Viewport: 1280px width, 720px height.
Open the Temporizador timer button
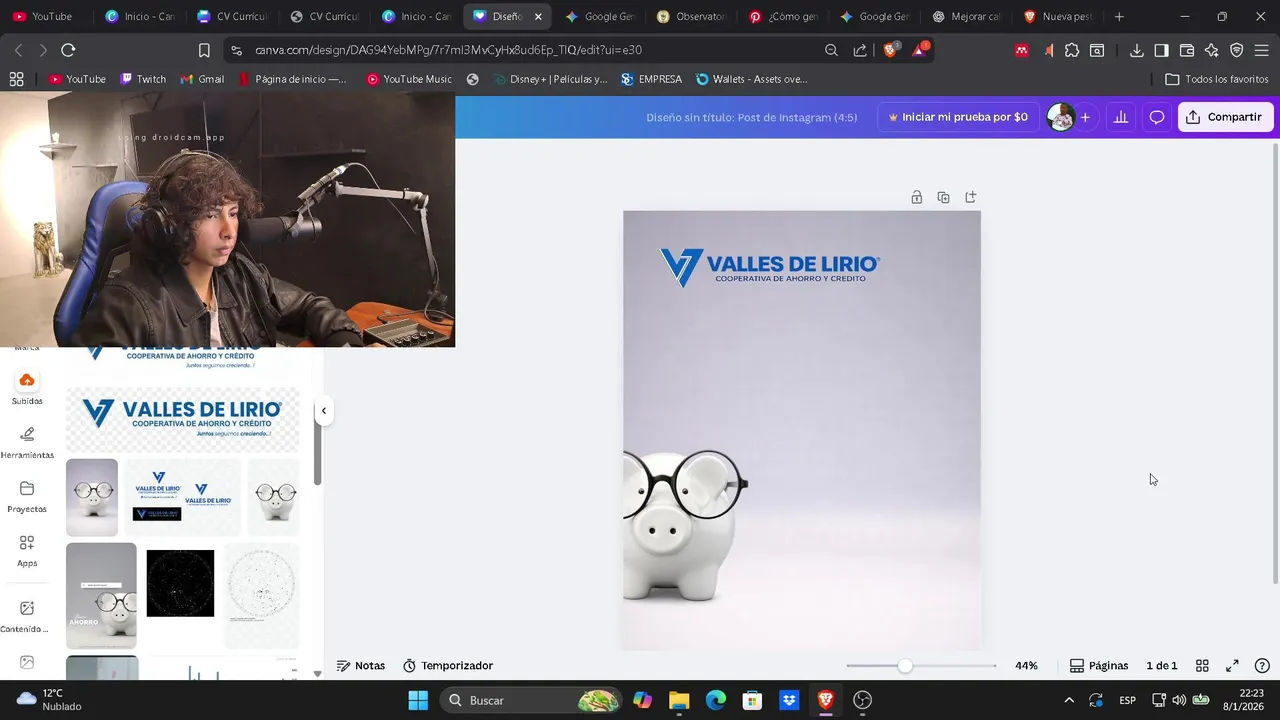(x=448, y=666)
